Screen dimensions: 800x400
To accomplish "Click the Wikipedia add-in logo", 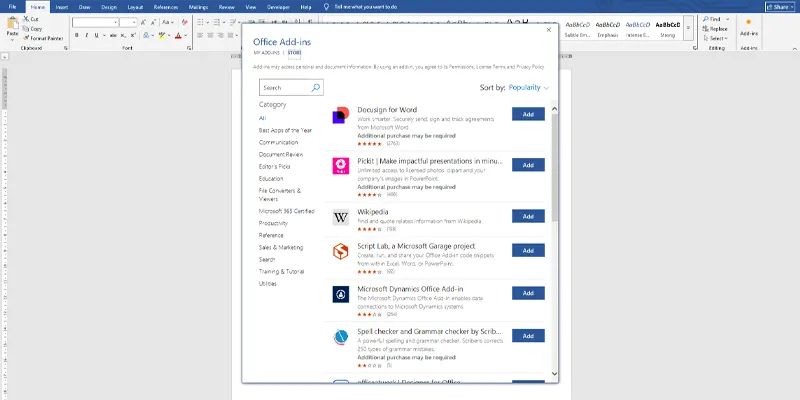I will pos(341,217).
